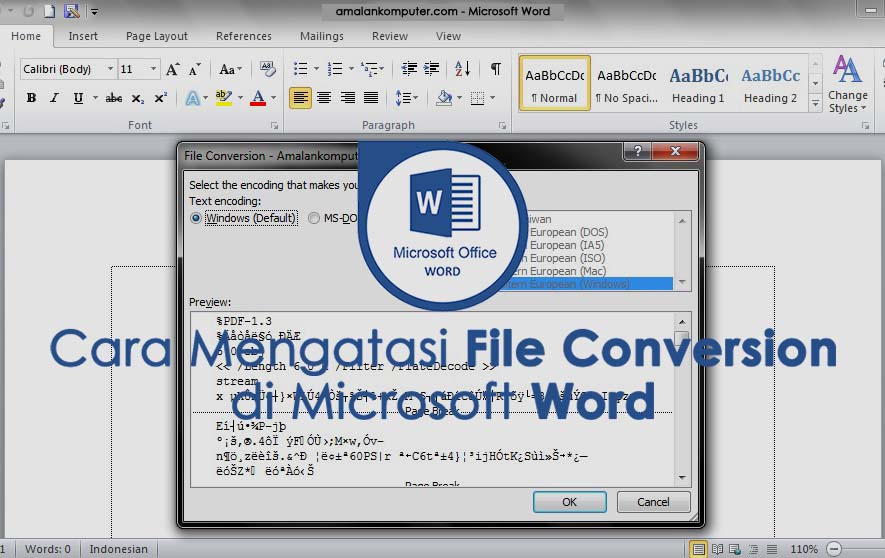Apply the Heading 2 style
Screen dimensions: 885x558
[x=771, y=84]
